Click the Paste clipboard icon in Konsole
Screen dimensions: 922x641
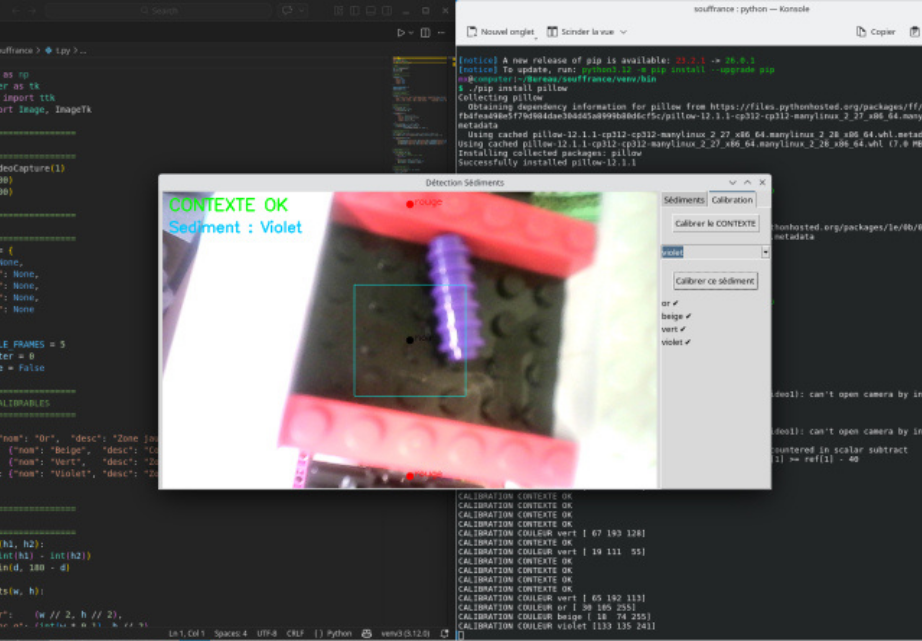pos(915,32)
